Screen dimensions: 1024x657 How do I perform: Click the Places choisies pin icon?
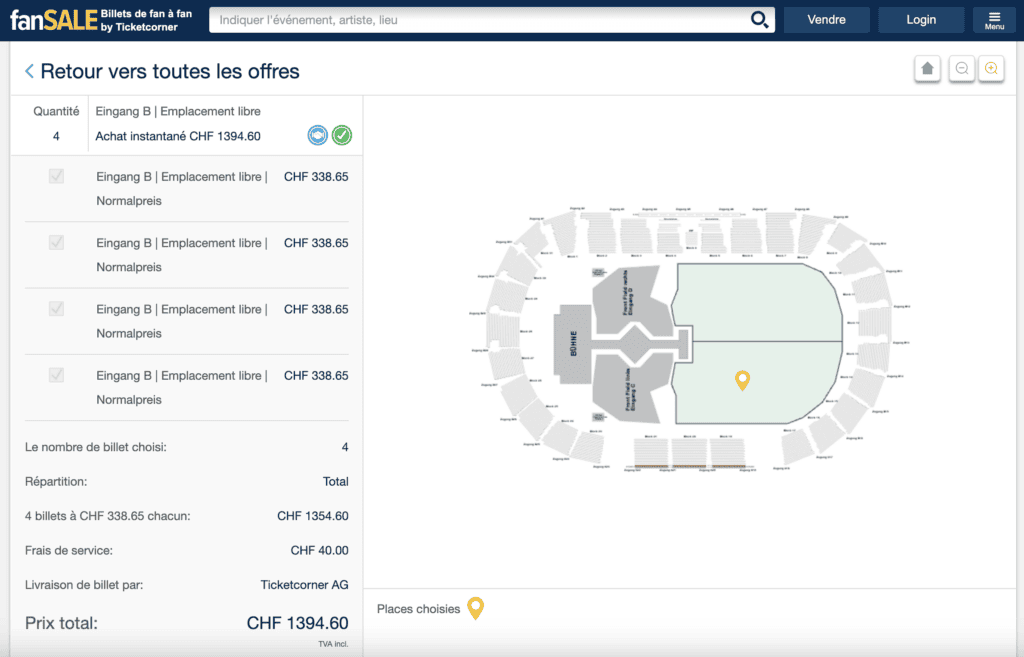(475, 608)
